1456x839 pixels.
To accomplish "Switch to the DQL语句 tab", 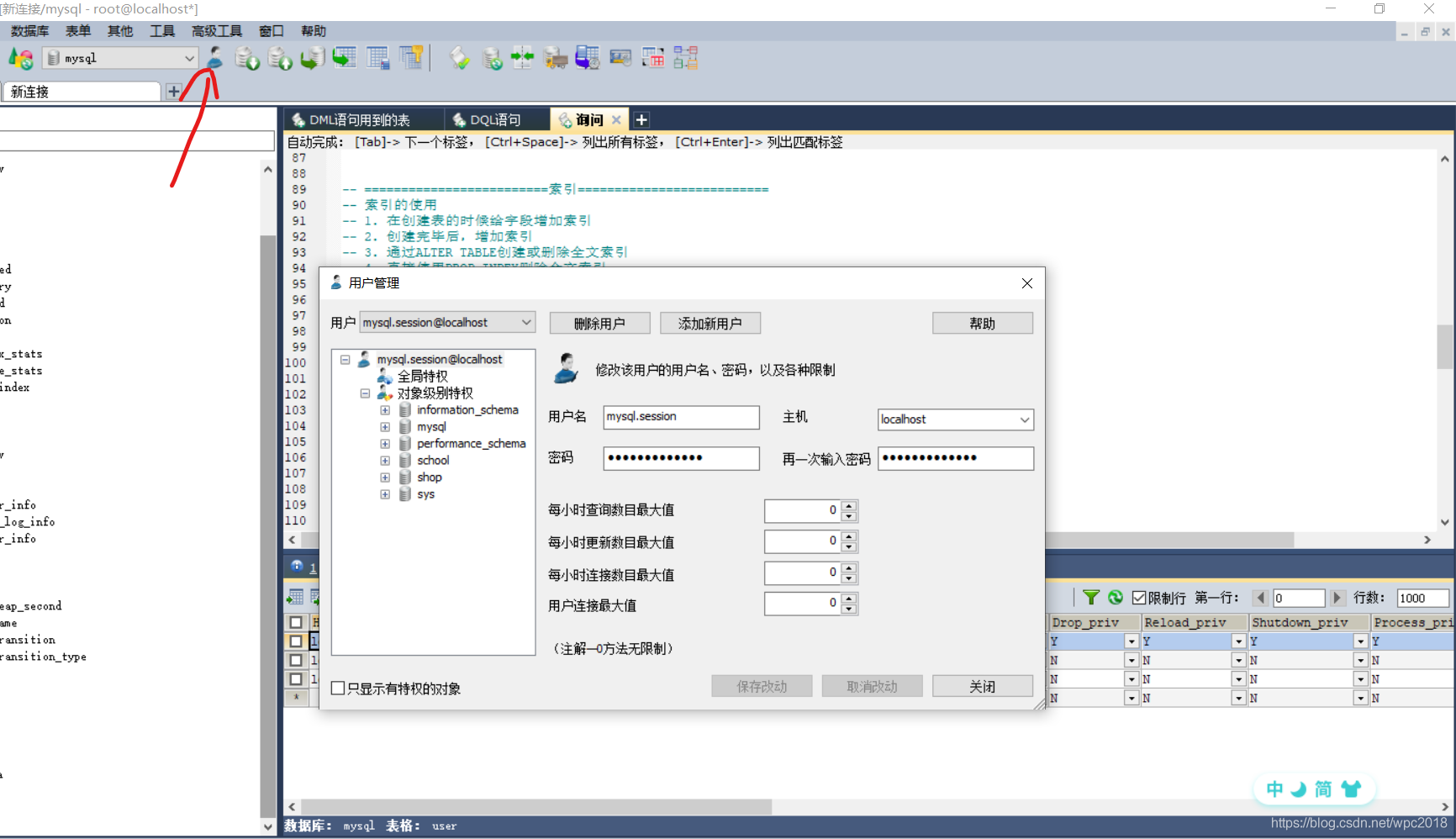I will pos(495,120).
